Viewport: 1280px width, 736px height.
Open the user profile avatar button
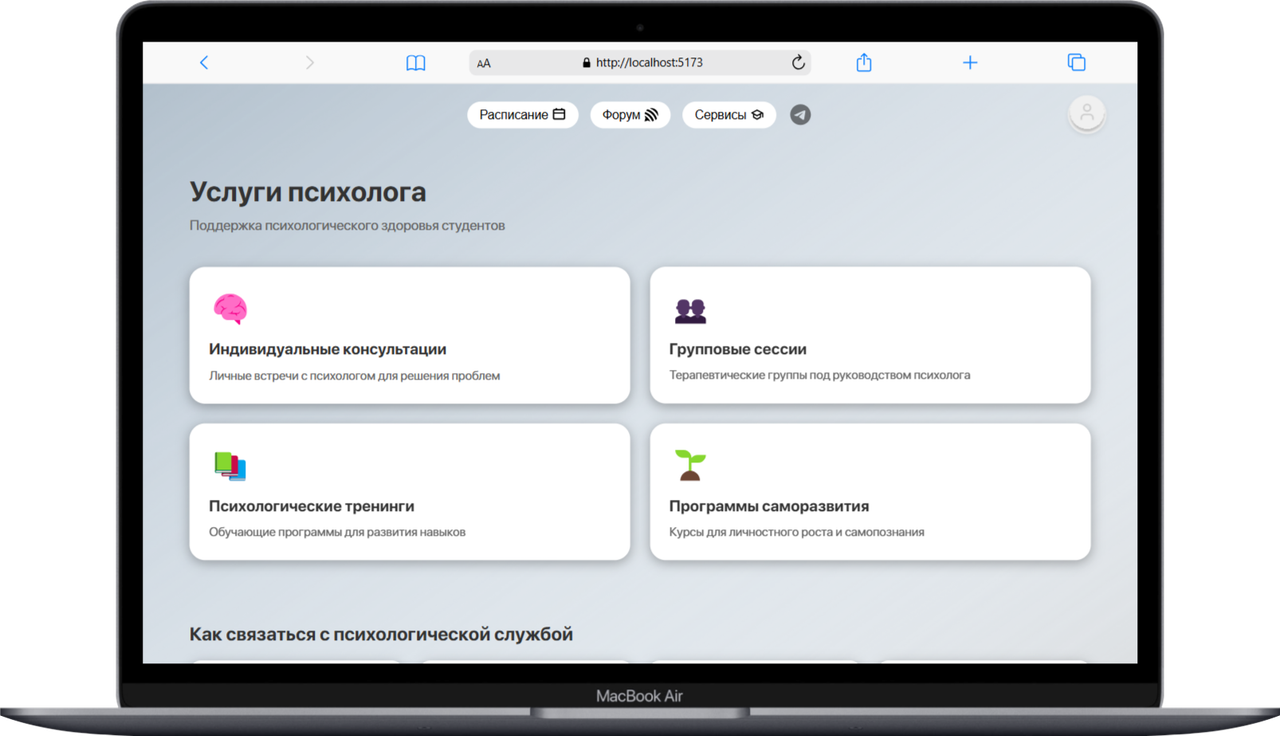tap(1087, 113)
